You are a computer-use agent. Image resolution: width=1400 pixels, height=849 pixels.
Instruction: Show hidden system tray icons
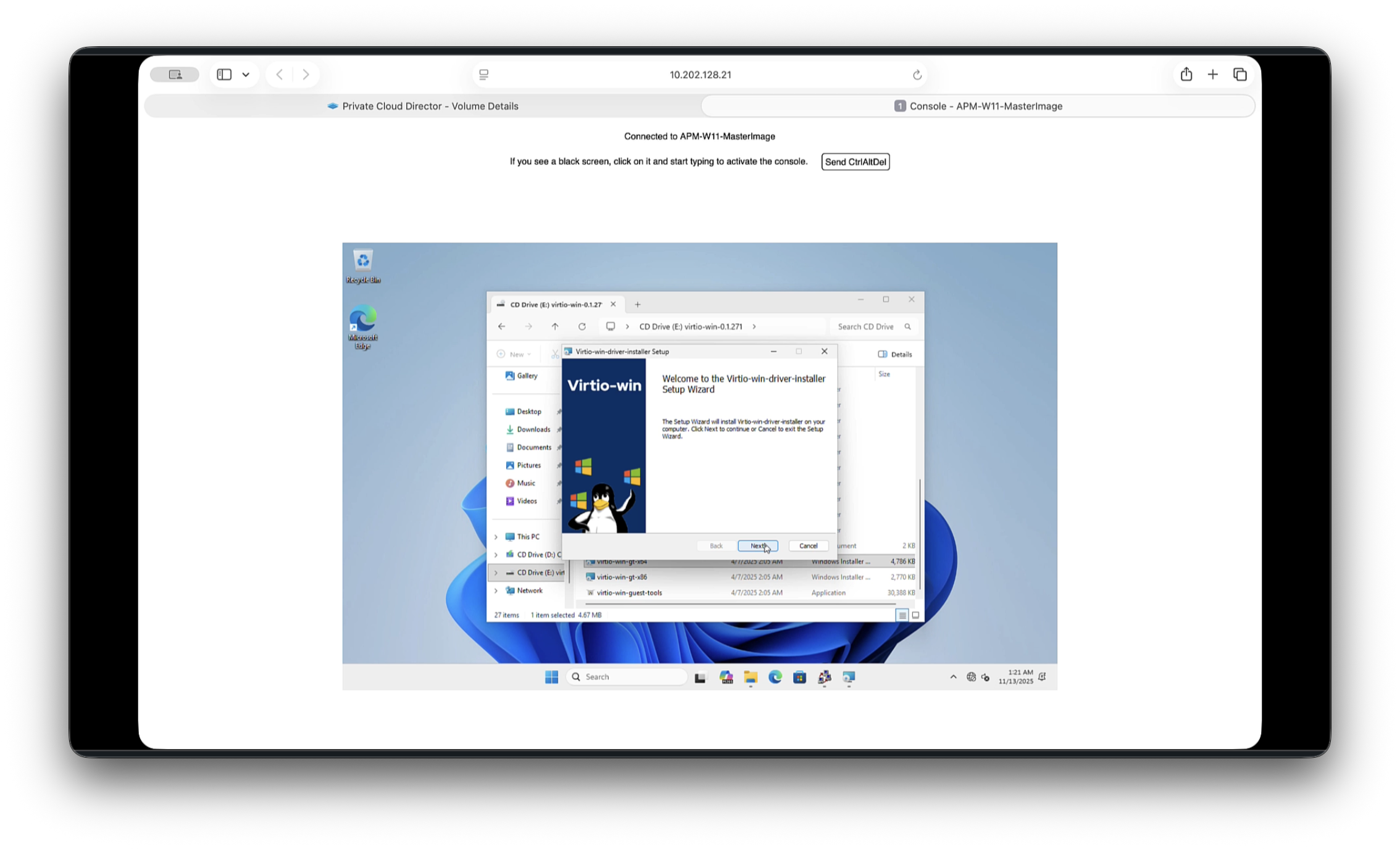coord(953,677)
